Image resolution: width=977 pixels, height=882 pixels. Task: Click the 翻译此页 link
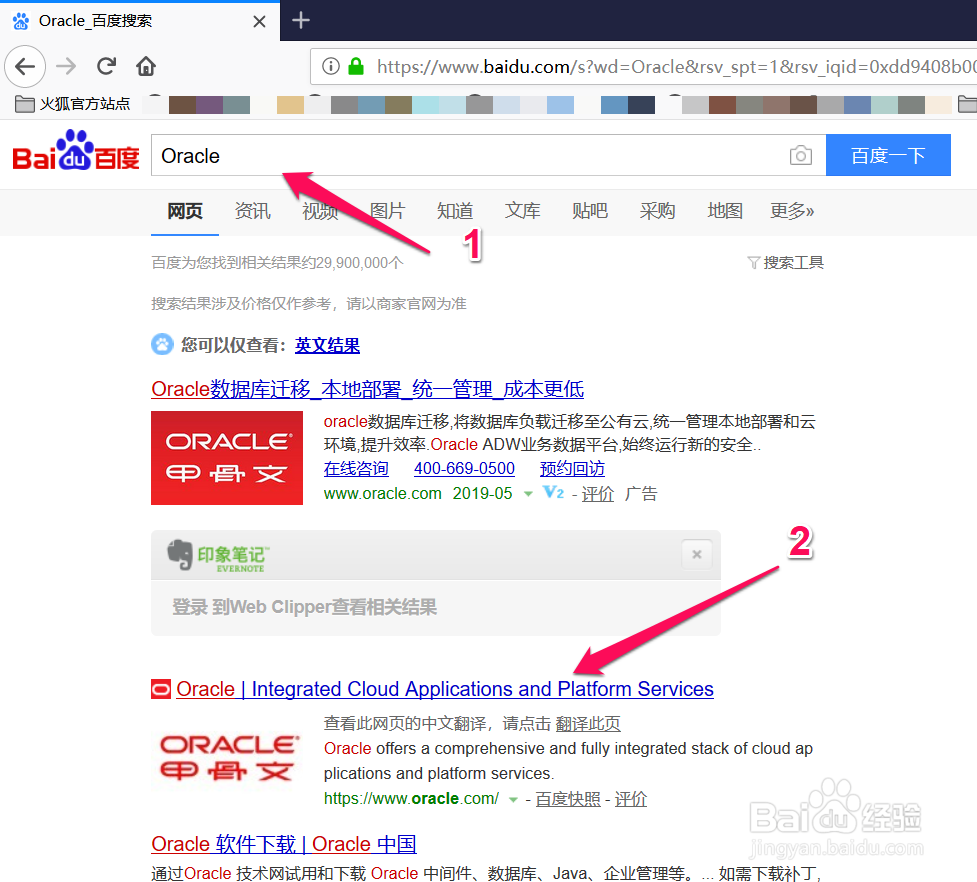click(588, 724)
